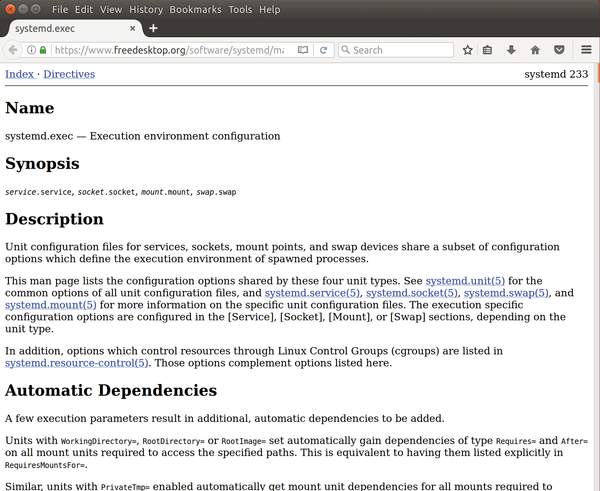The image size is (600, 491).
Task: Click the 'swap.swap' synopsis text
Action: click(x=216, y=192)
